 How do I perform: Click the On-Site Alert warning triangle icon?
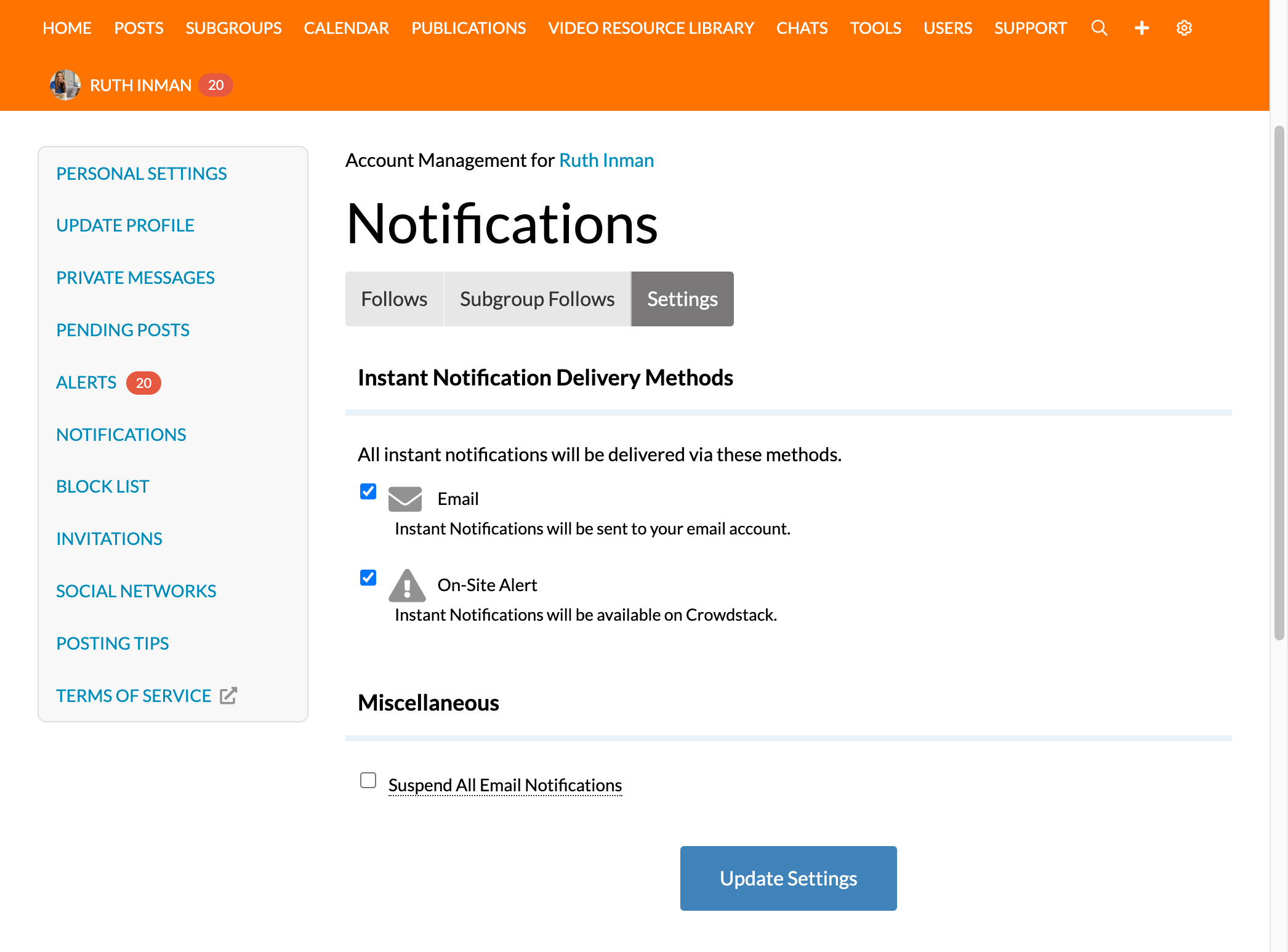pos(407,586)
